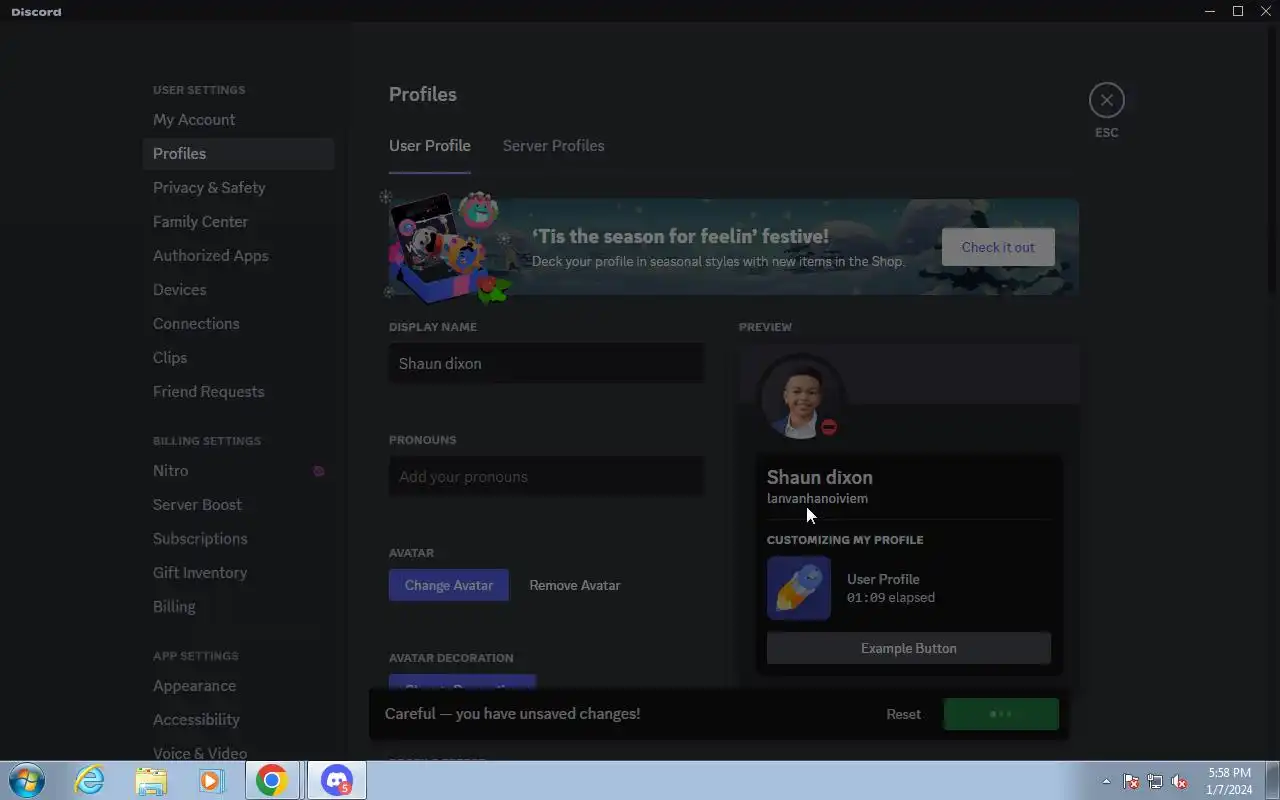Click the pencil User Profile activity icon
Screen dimensions: 1280x800
pyautogui.click(x=799, y=588)
